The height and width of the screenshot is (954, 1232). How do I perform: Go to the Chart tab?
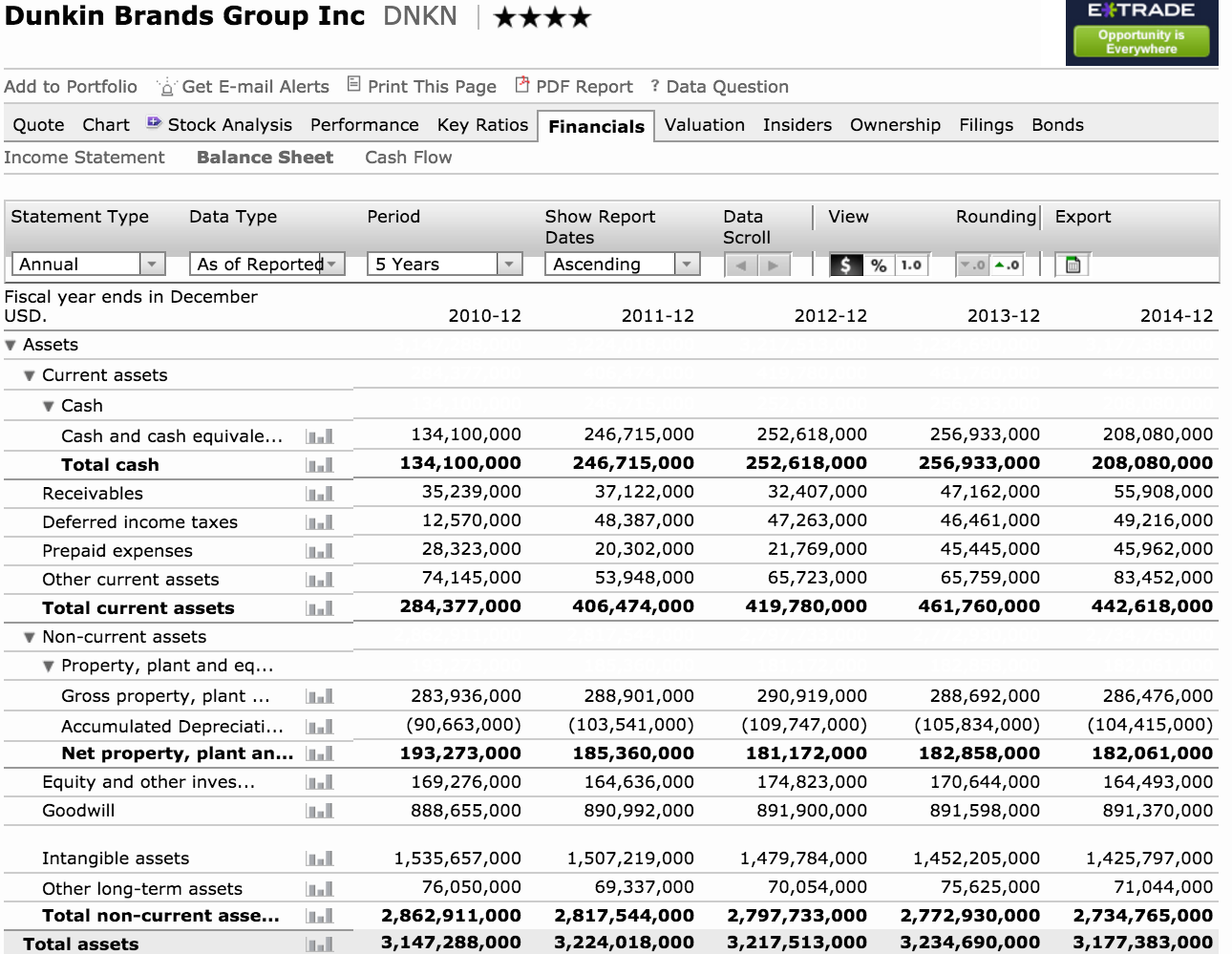[x=106, y=125]
